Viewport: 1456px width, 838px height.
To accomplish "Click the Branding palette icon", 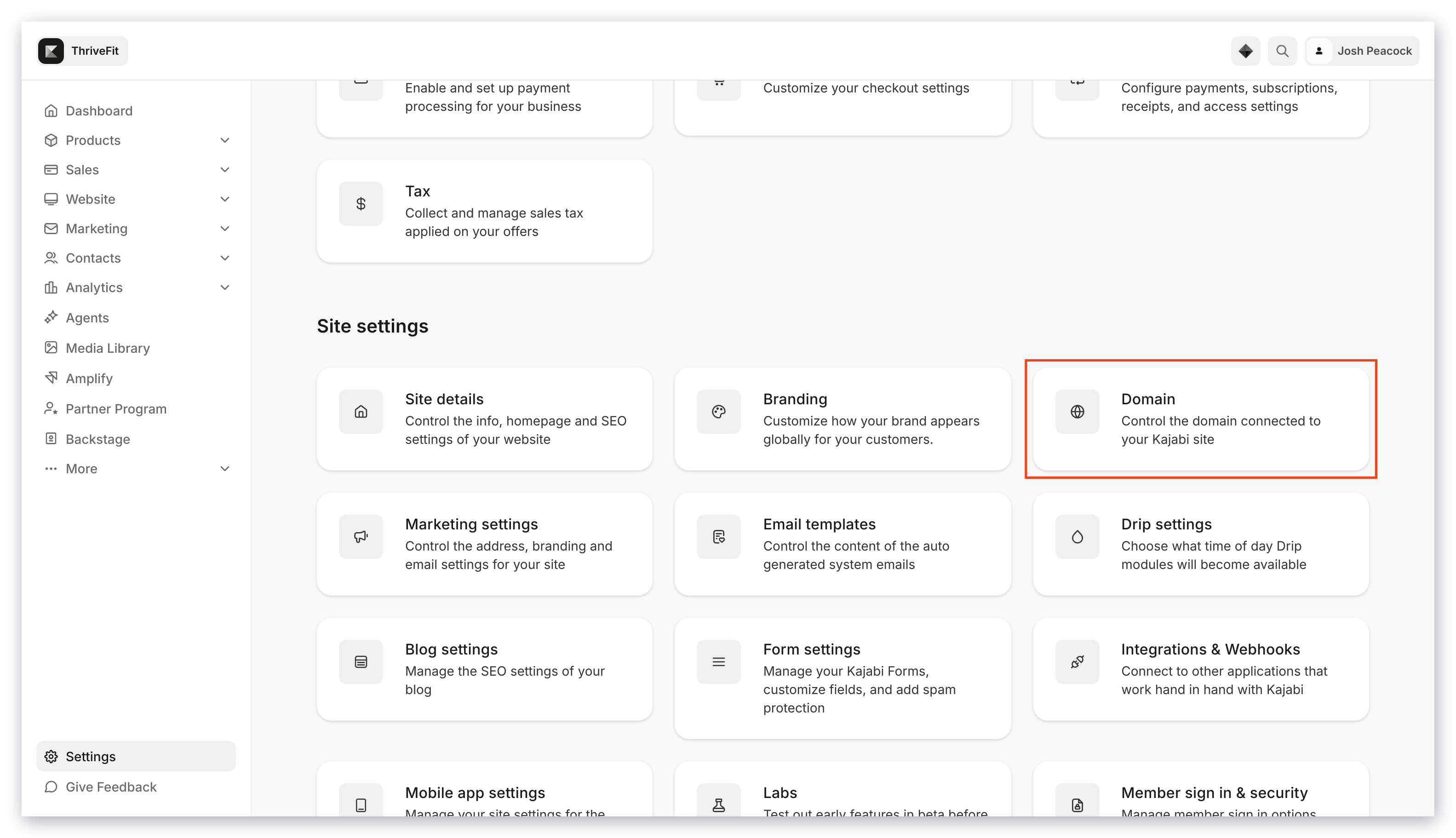I will [718, 412].
